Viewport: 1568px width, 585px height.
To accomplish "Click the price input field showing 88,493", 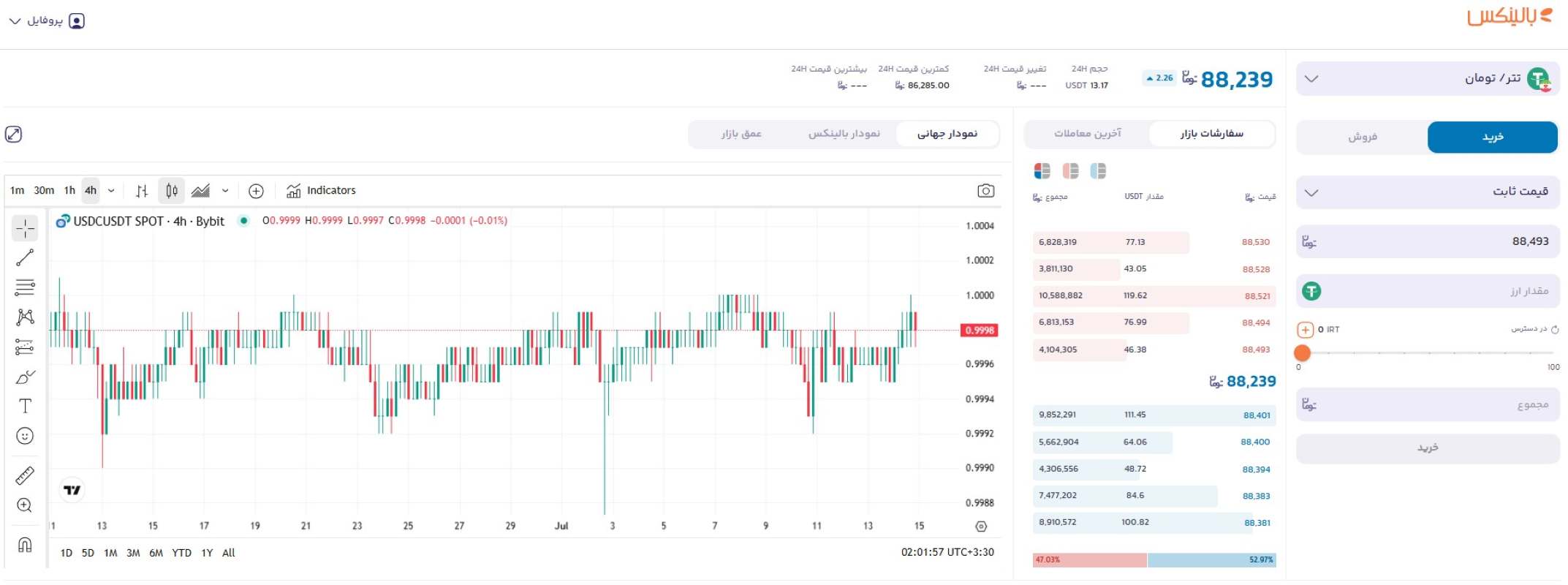I will 1428,241.
